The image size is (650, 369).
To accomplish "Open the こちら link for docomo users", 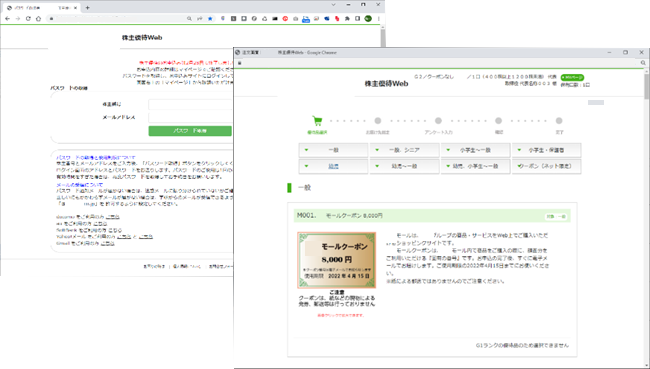I will coord(113,217).
